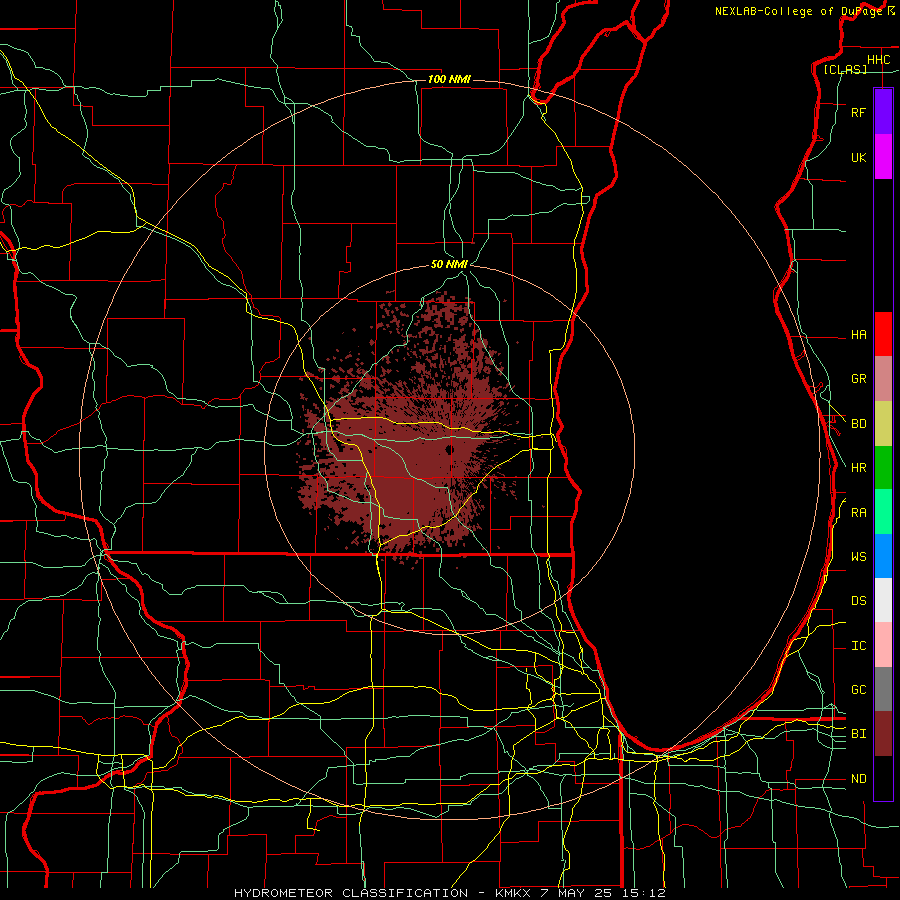Click the HR green legend swatch
Viewport: 900px width, 900px height.
(883, 468)
